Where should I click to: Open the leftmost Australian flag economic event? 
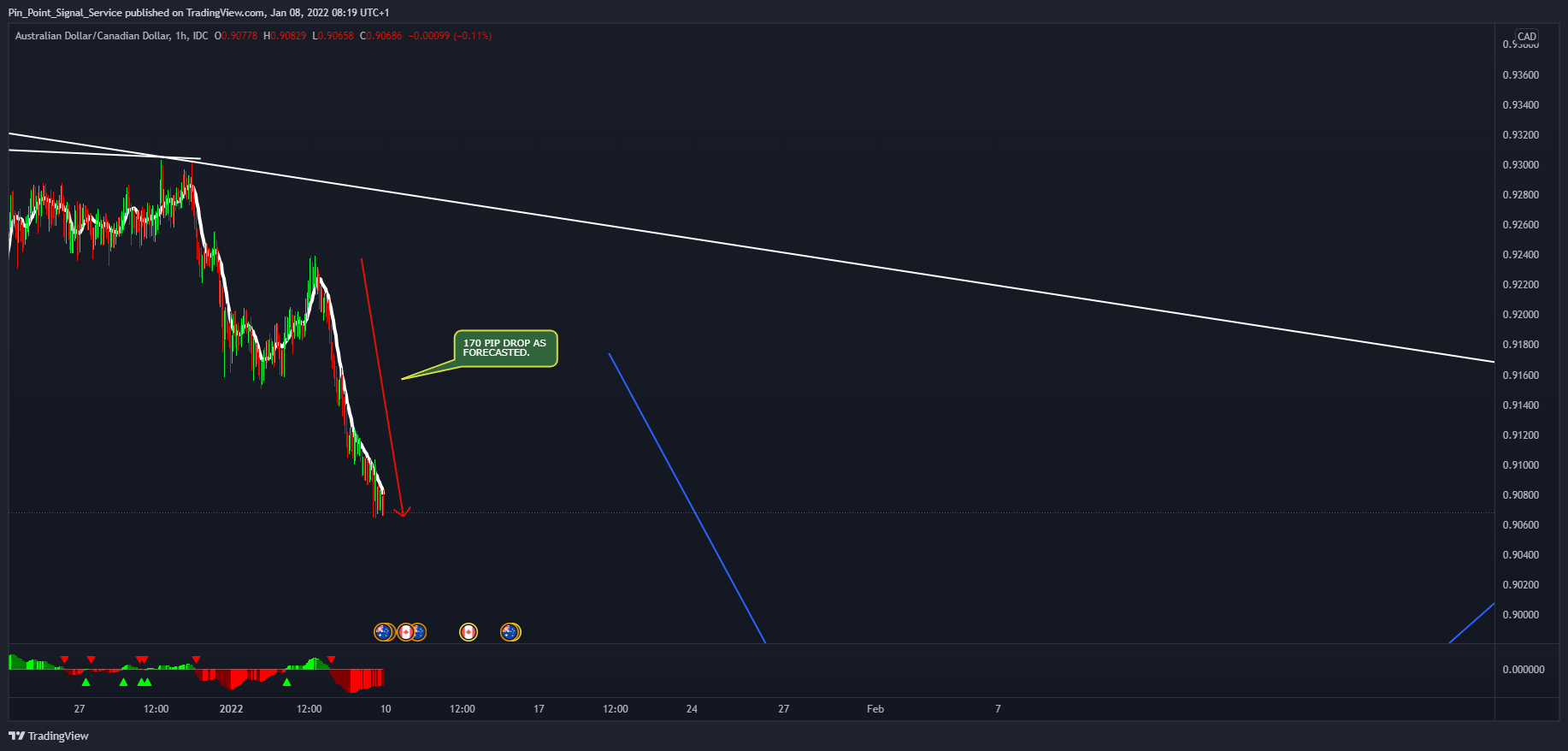[384, 632]
